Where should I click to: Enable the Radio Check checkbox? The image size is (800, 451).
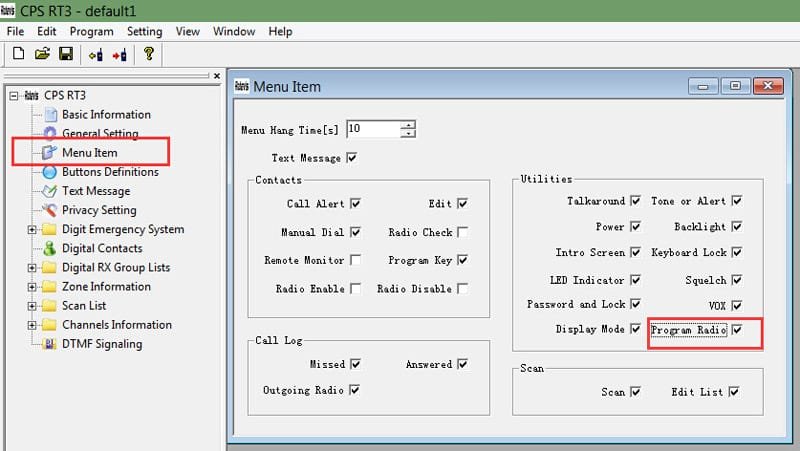[462, 232]
